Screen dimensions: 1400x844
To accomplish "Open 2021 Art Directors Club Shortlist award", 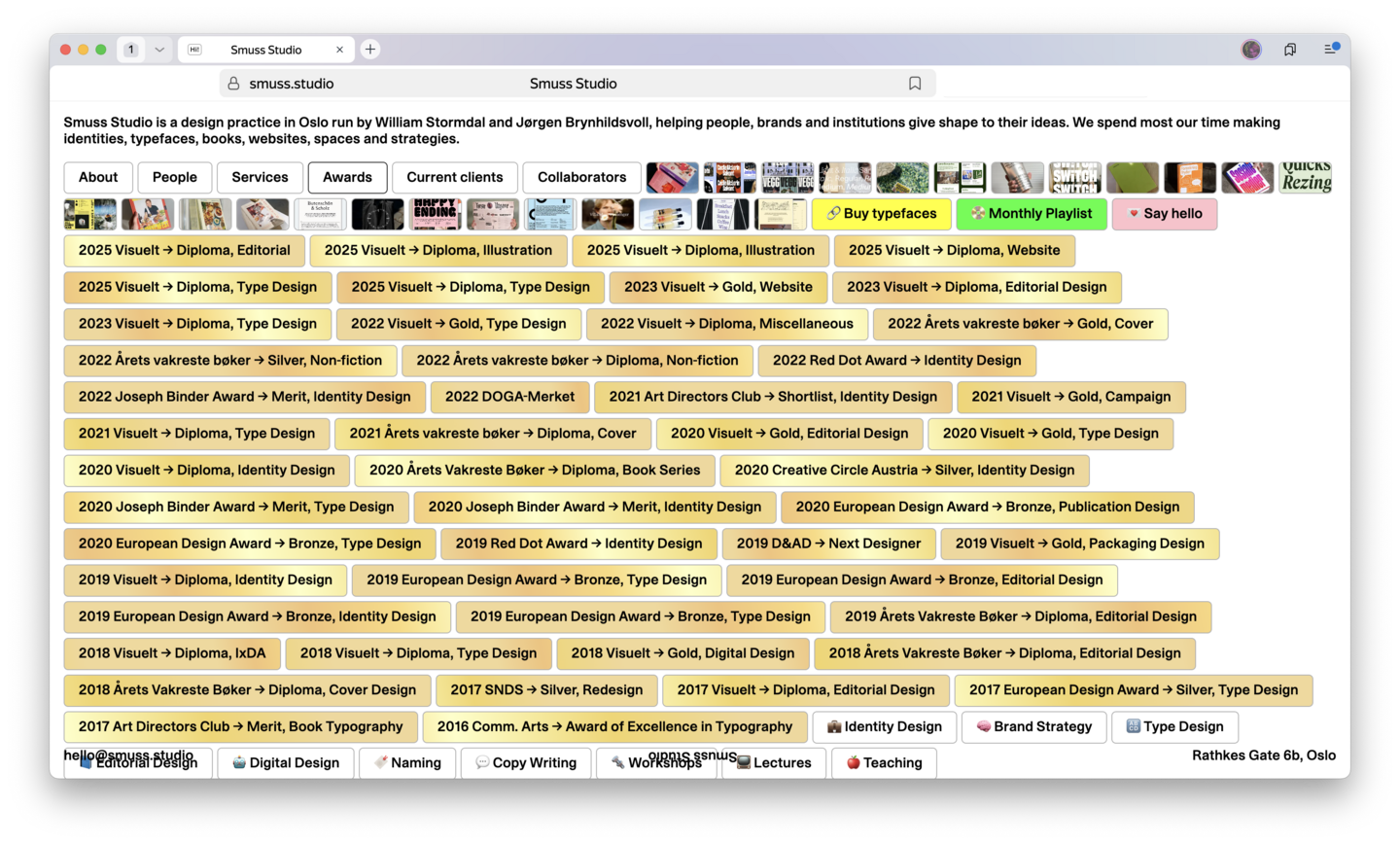I will click(773, 397).
